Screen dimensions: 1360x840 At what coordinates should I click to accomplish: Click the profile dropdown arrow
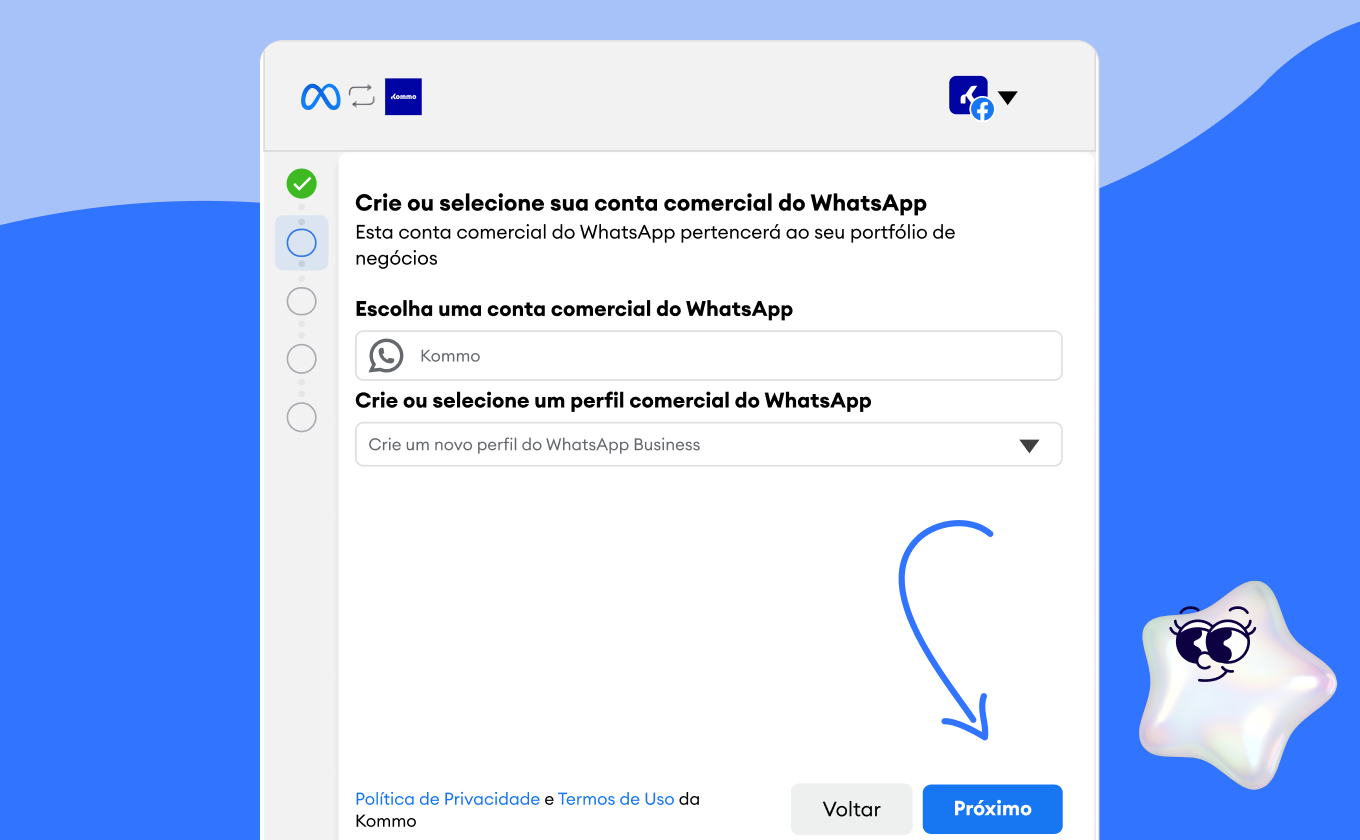pos(1029,446)
